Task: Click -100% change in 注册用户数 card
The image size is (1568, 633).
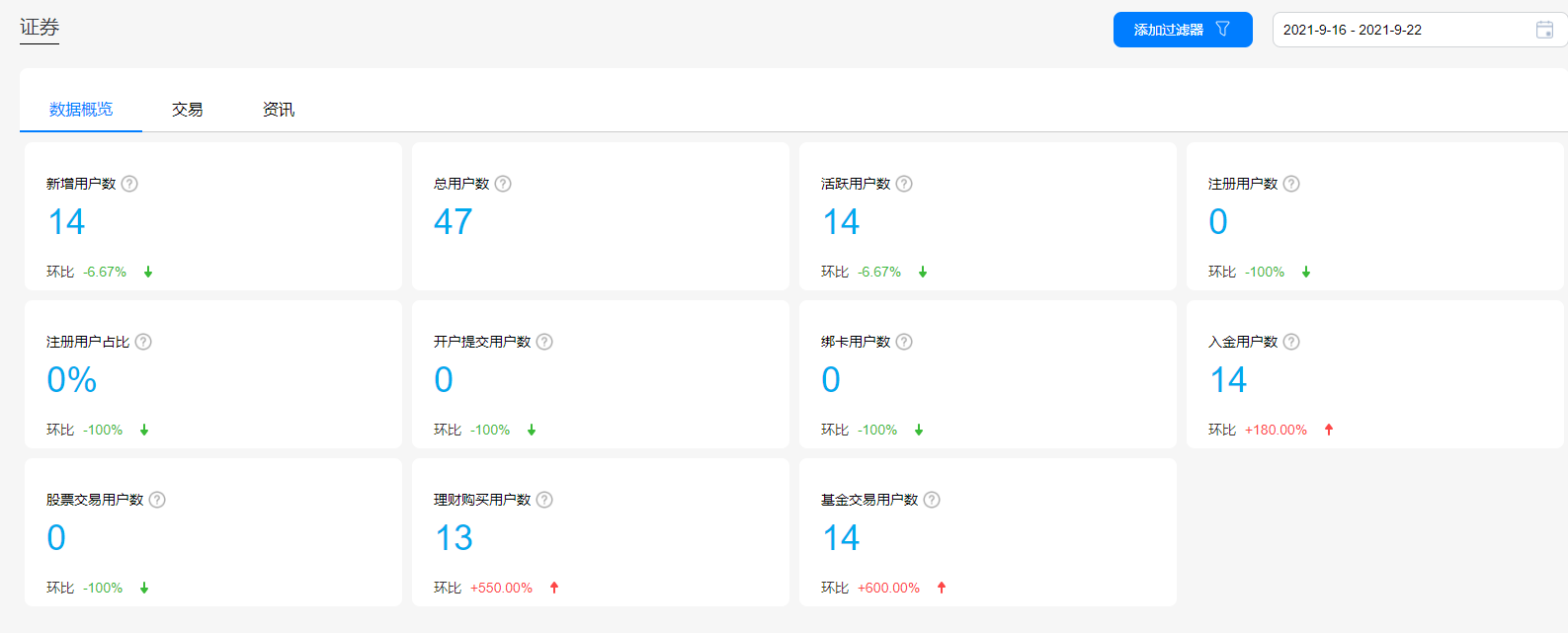Action: click(x=1265, y=272)
